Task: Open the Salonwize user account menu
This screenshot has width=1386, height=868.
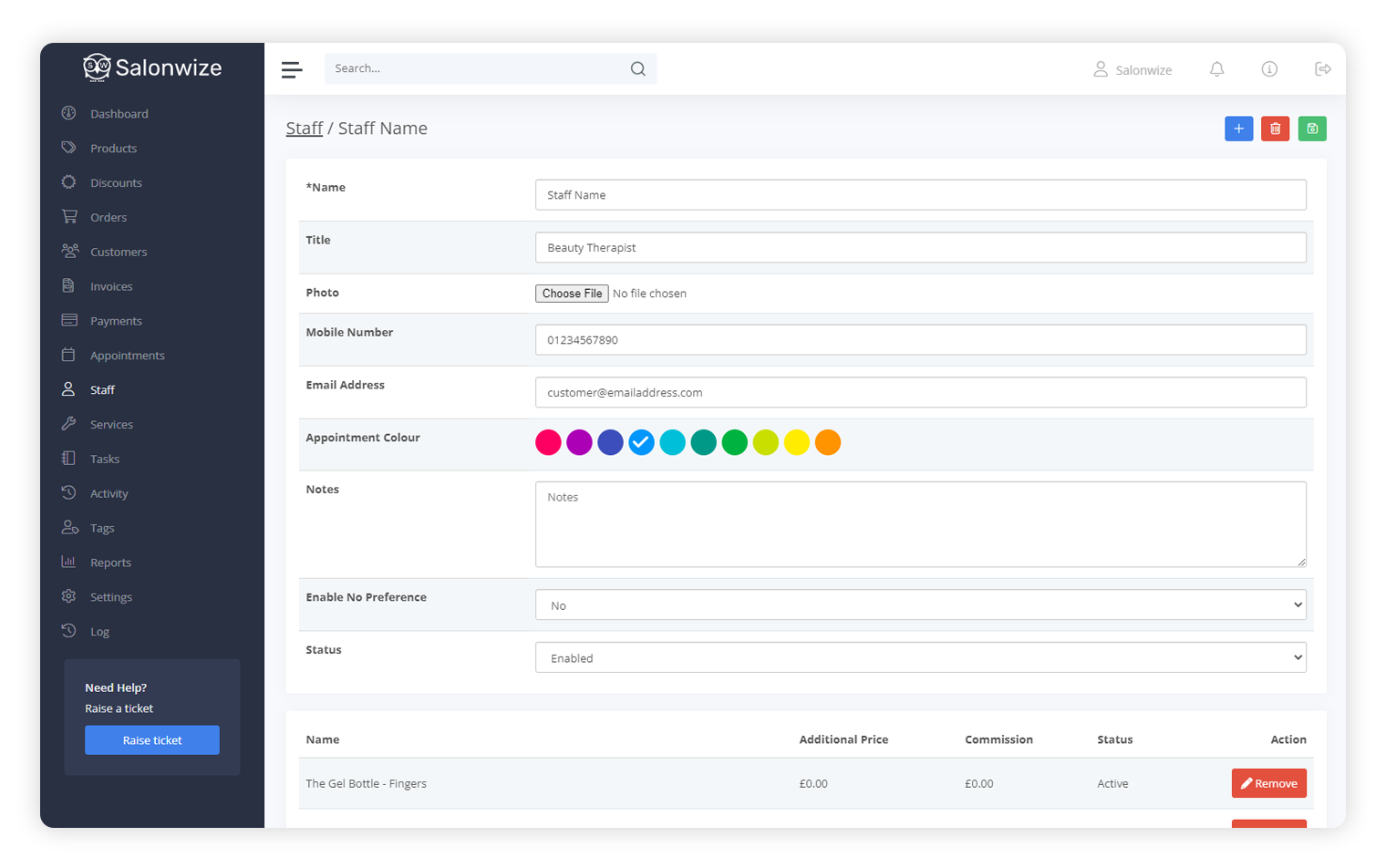Action: pos(1133,70)
